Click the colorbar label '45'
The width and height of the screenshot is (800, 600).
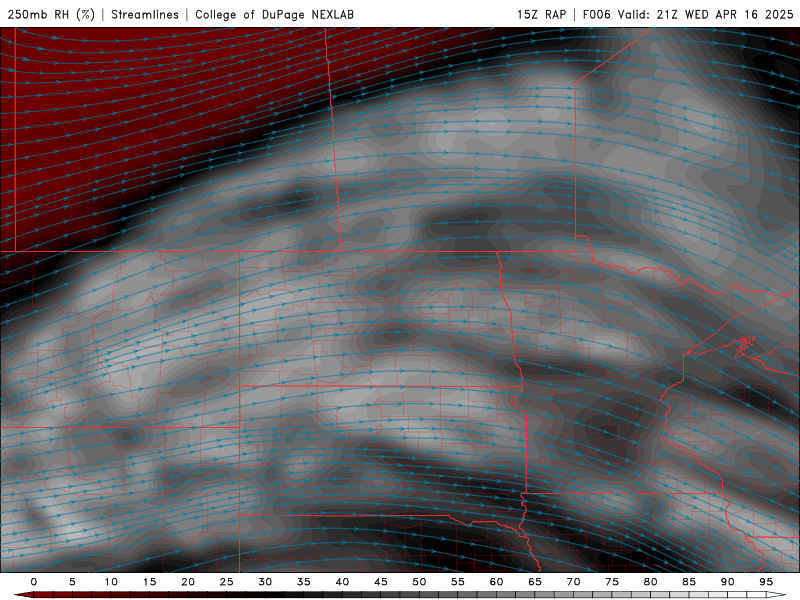click(x=381, y=582)
